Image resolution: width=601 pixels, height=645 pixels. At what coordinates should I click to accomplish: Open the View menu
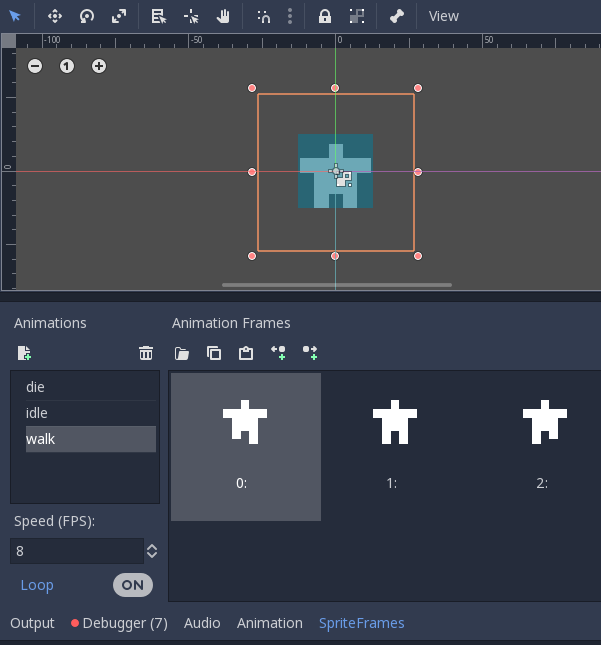(443, 16)
